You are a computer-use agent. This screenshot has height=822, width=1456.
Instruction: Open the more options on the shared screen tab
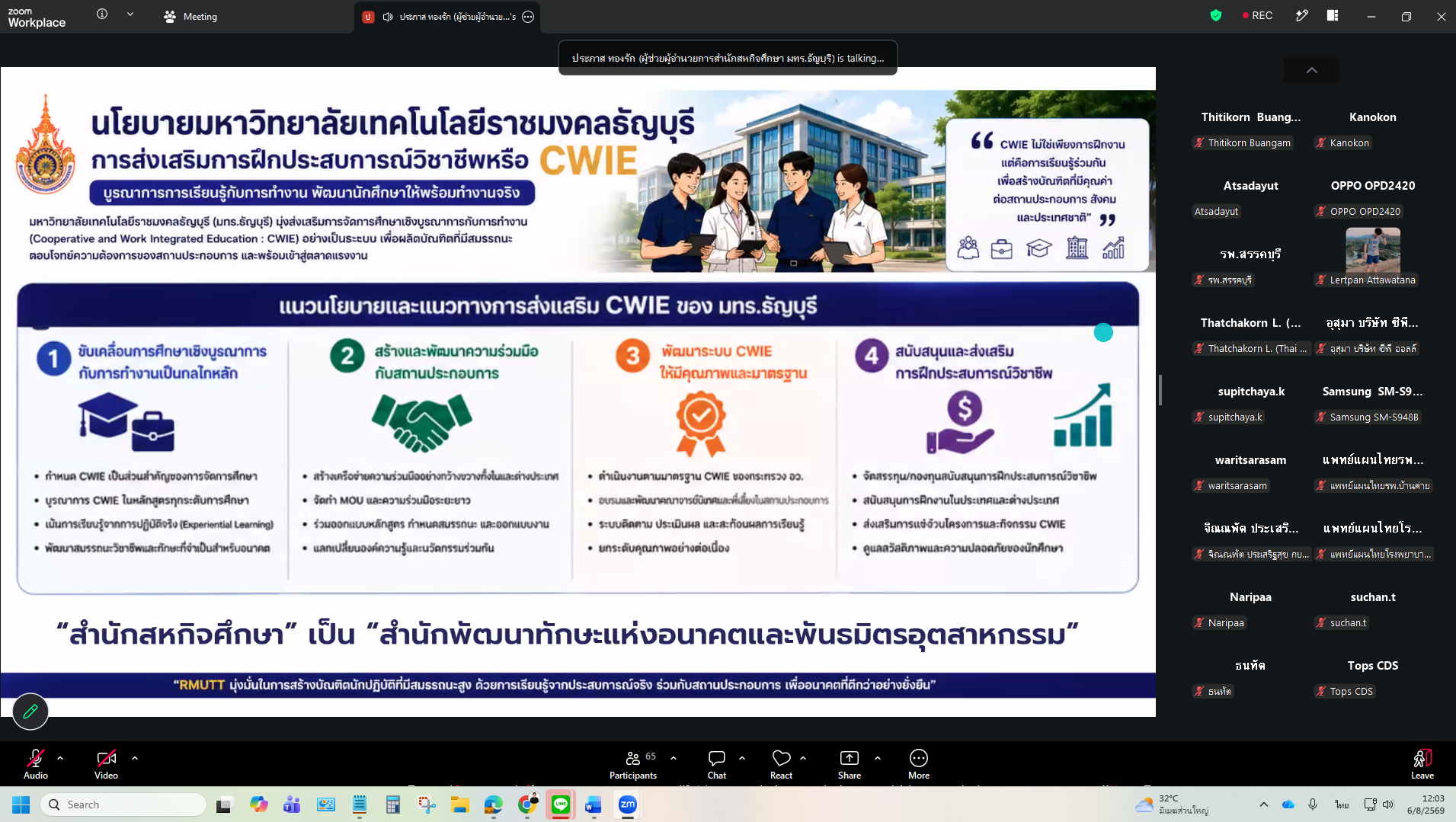pos(528,17)
